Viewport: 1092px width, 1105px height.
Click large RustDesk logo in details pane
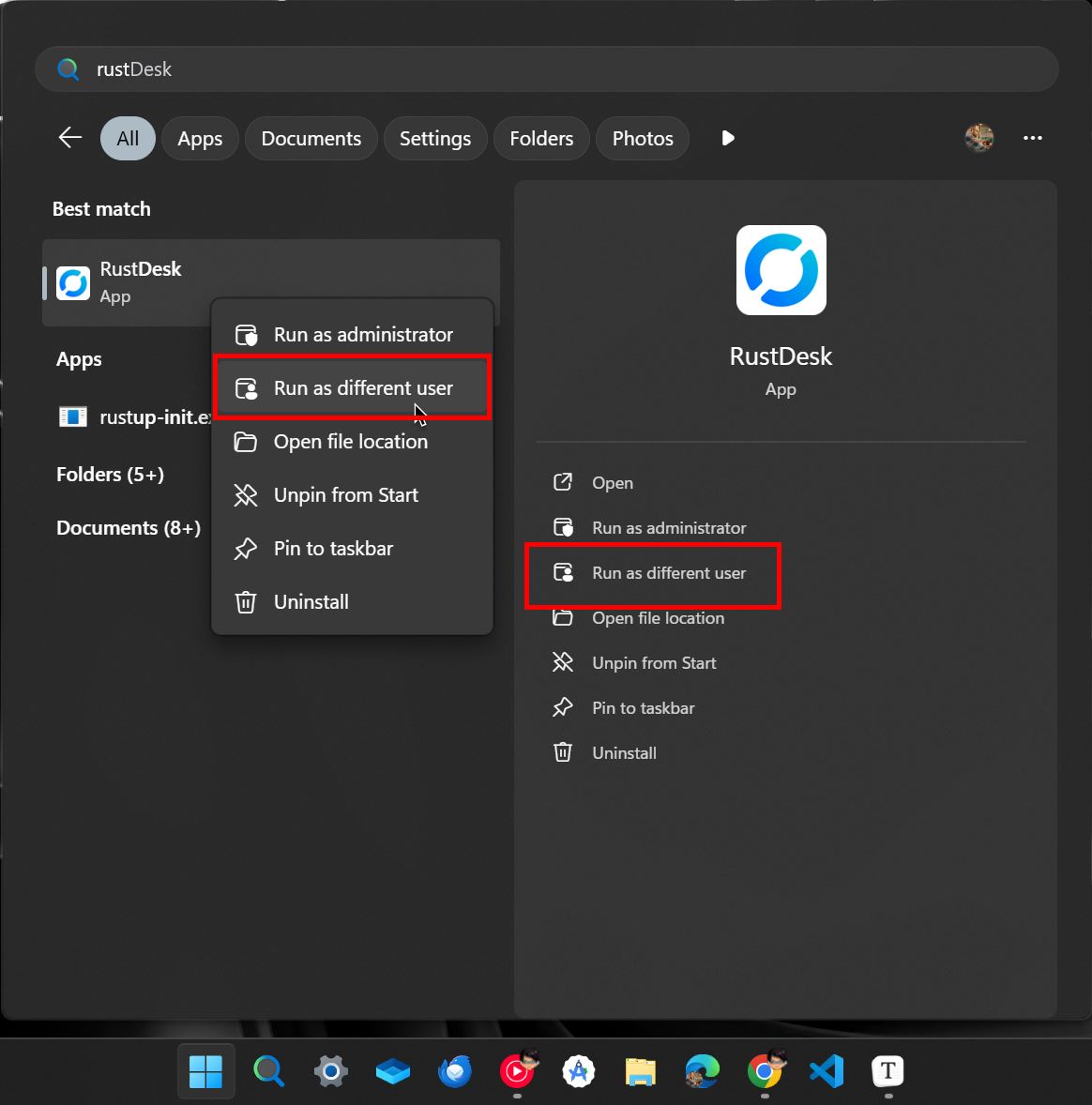pyautogui.click(x=781, y=270)
